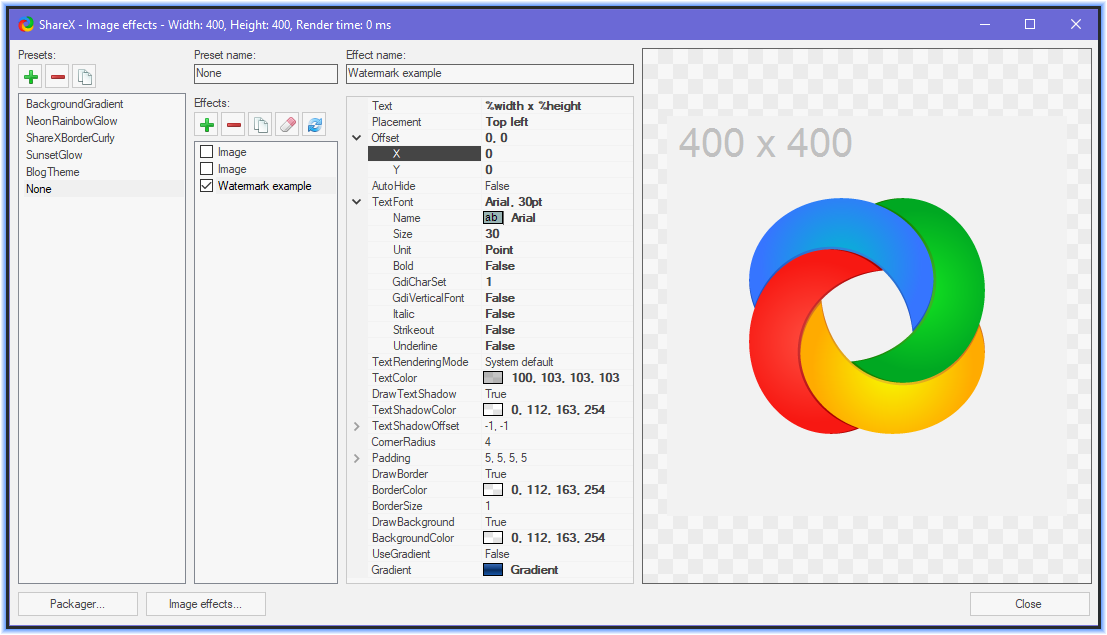Image resolution: width=1107 pixels, height=635 pixels.
Task: Enable the second Image effect checkbox
Action: click(x=207, y=169)
